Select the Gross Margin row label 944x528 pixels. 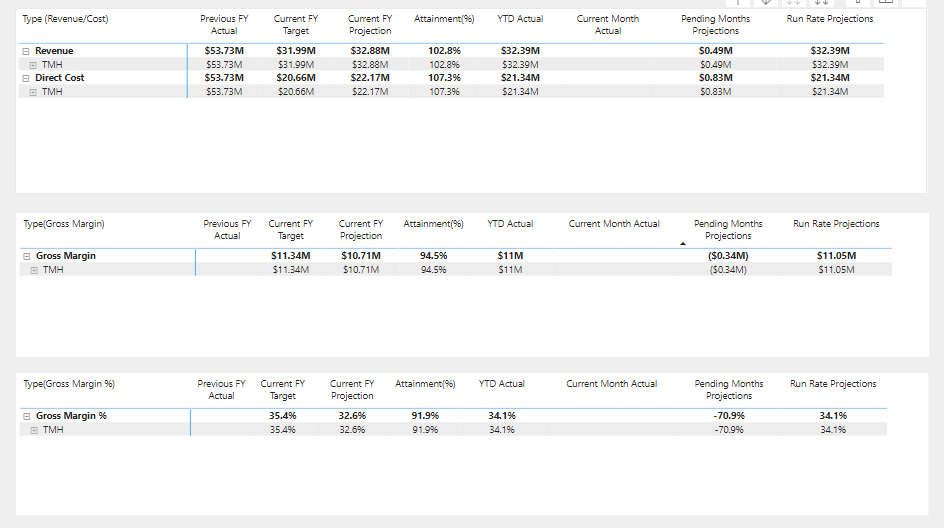pos(66,256)
